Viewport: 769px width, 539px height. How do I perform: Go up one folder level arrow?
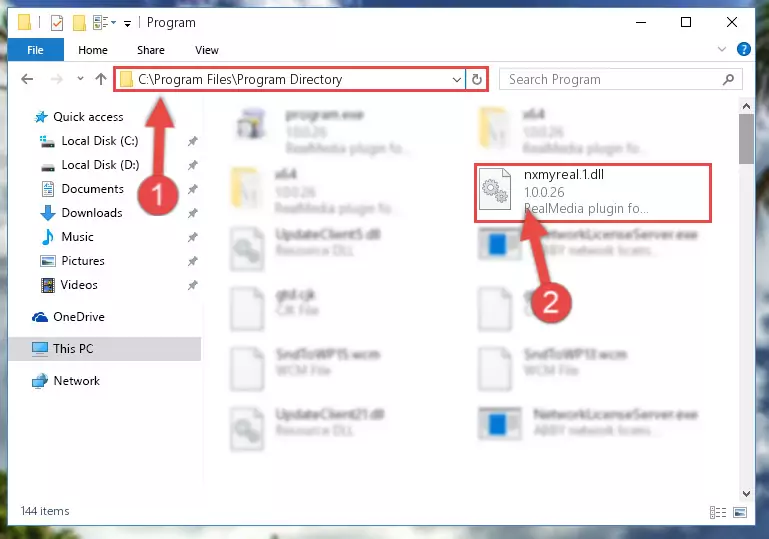101,79
